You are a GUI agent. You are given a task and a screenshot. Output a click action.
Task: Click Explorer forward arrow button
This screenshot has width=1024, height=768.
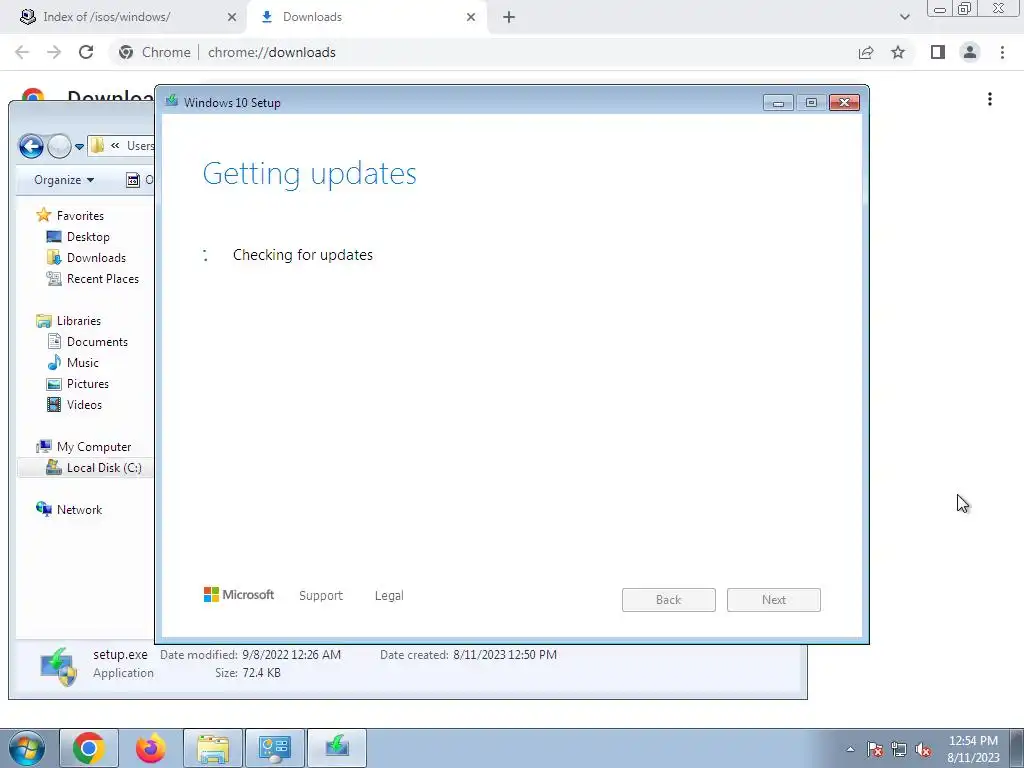coord(59,146)
